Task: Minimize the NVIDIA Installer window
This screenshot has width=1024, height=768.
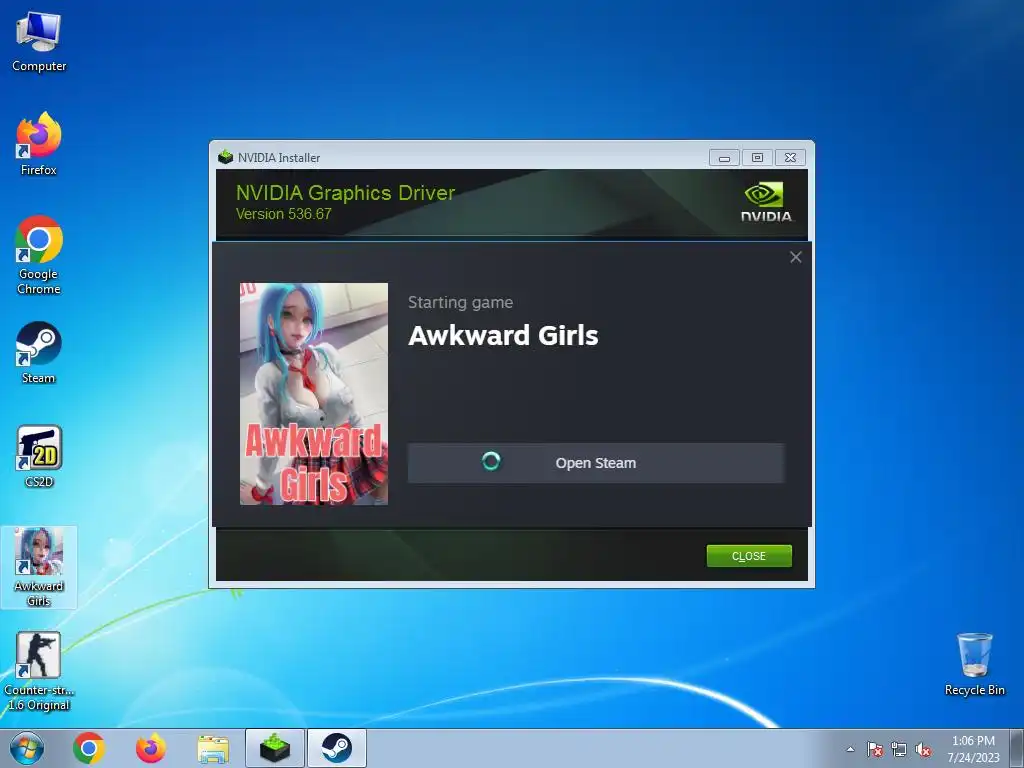Action: coord(724,157)
